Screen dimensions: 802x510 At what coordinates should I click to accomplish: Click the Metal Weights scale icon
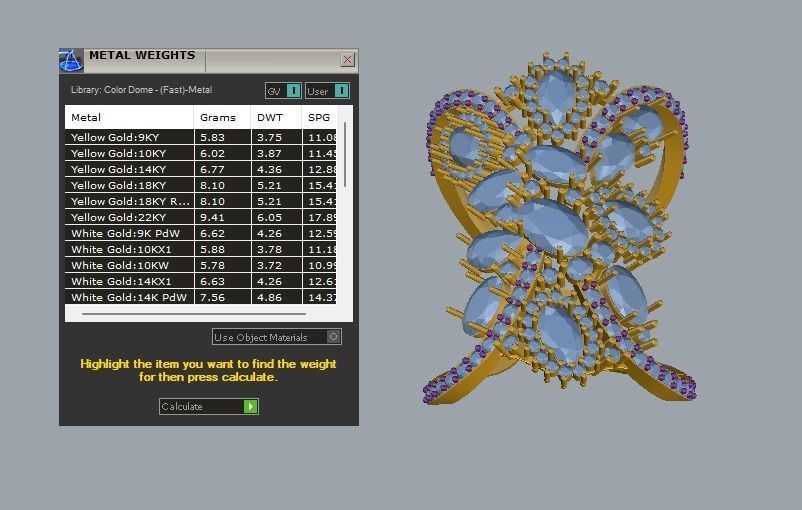pos(71,60)
